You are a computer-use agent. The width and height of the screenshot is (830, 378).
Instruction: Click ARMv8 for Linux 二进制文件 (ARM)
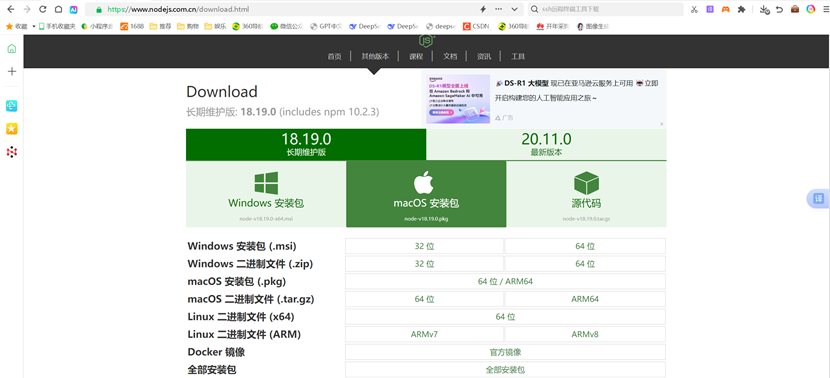[585, 335]
